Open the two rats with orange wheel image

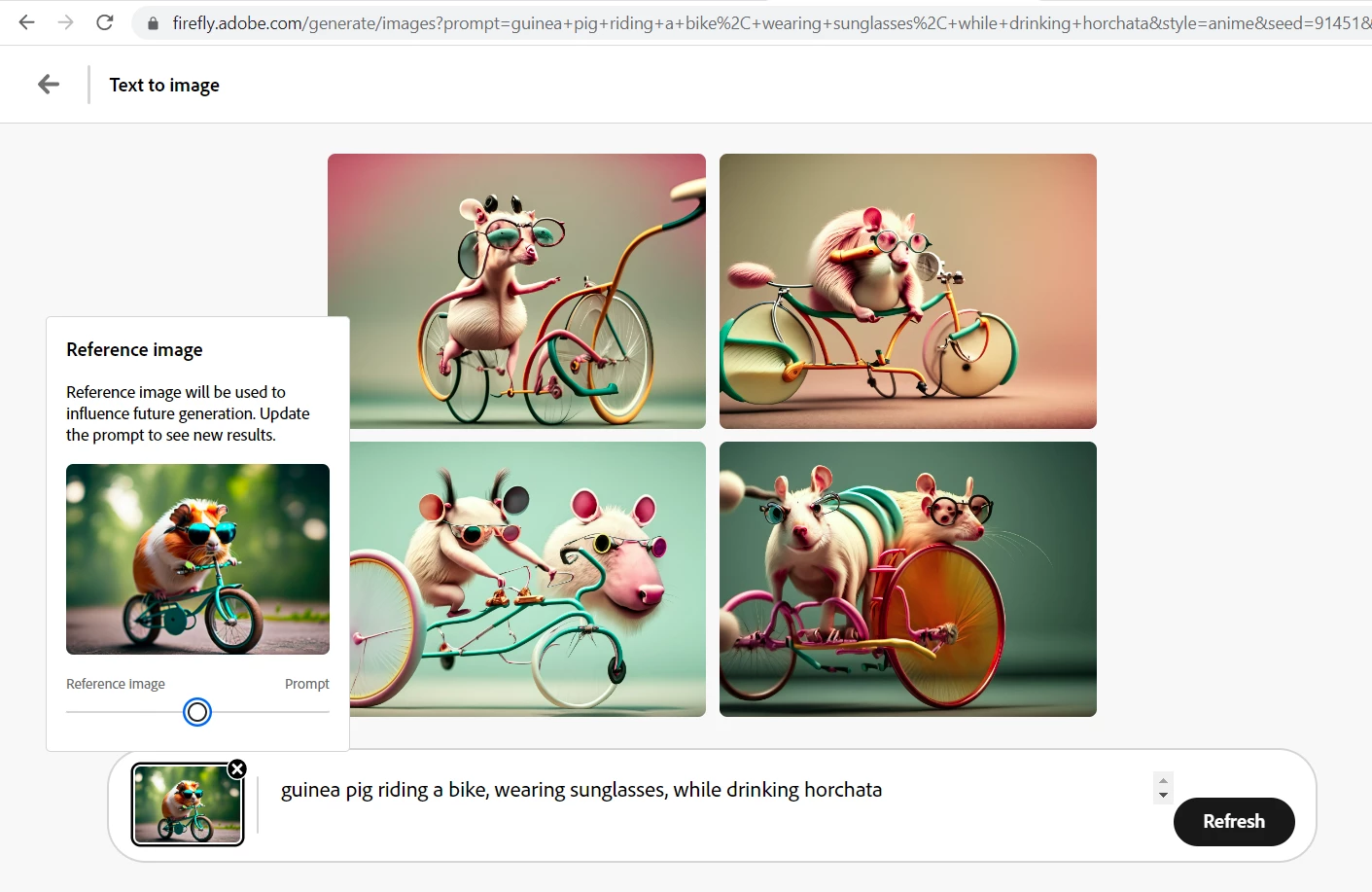click(907, 579)
